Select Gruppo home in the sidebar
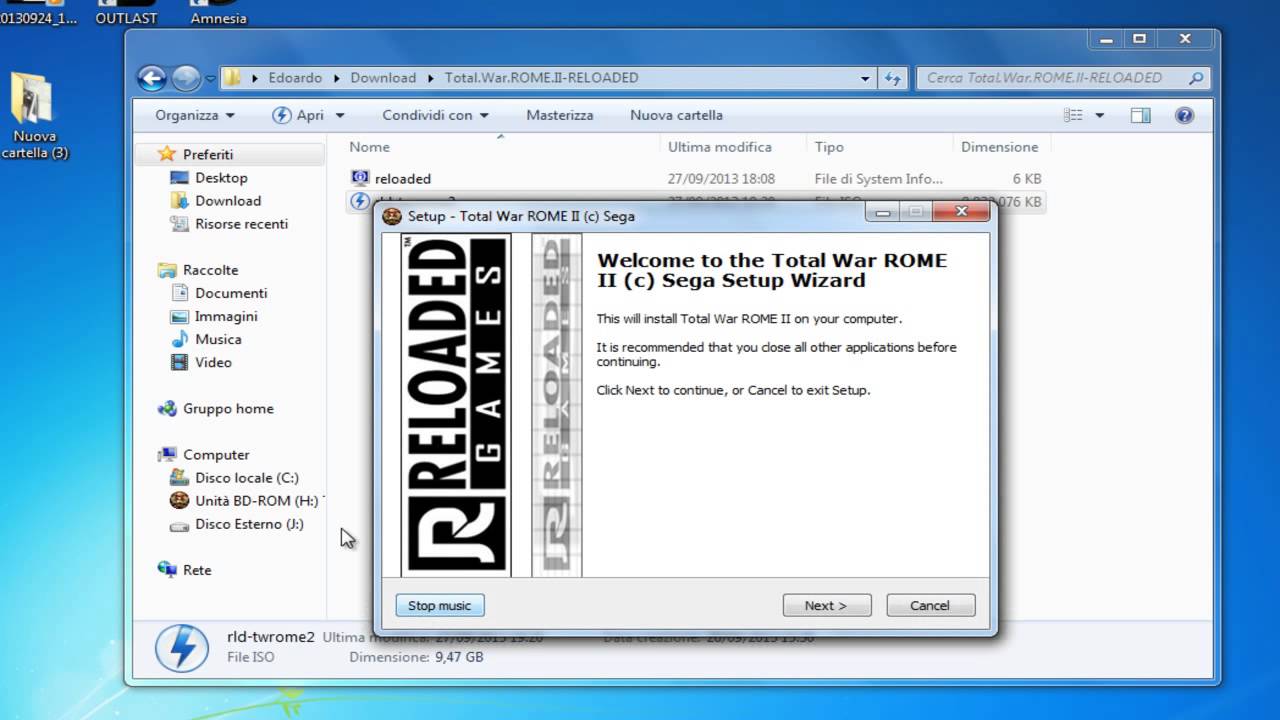This screenshot has width=1280, height=720. click(x=228, y=408)
